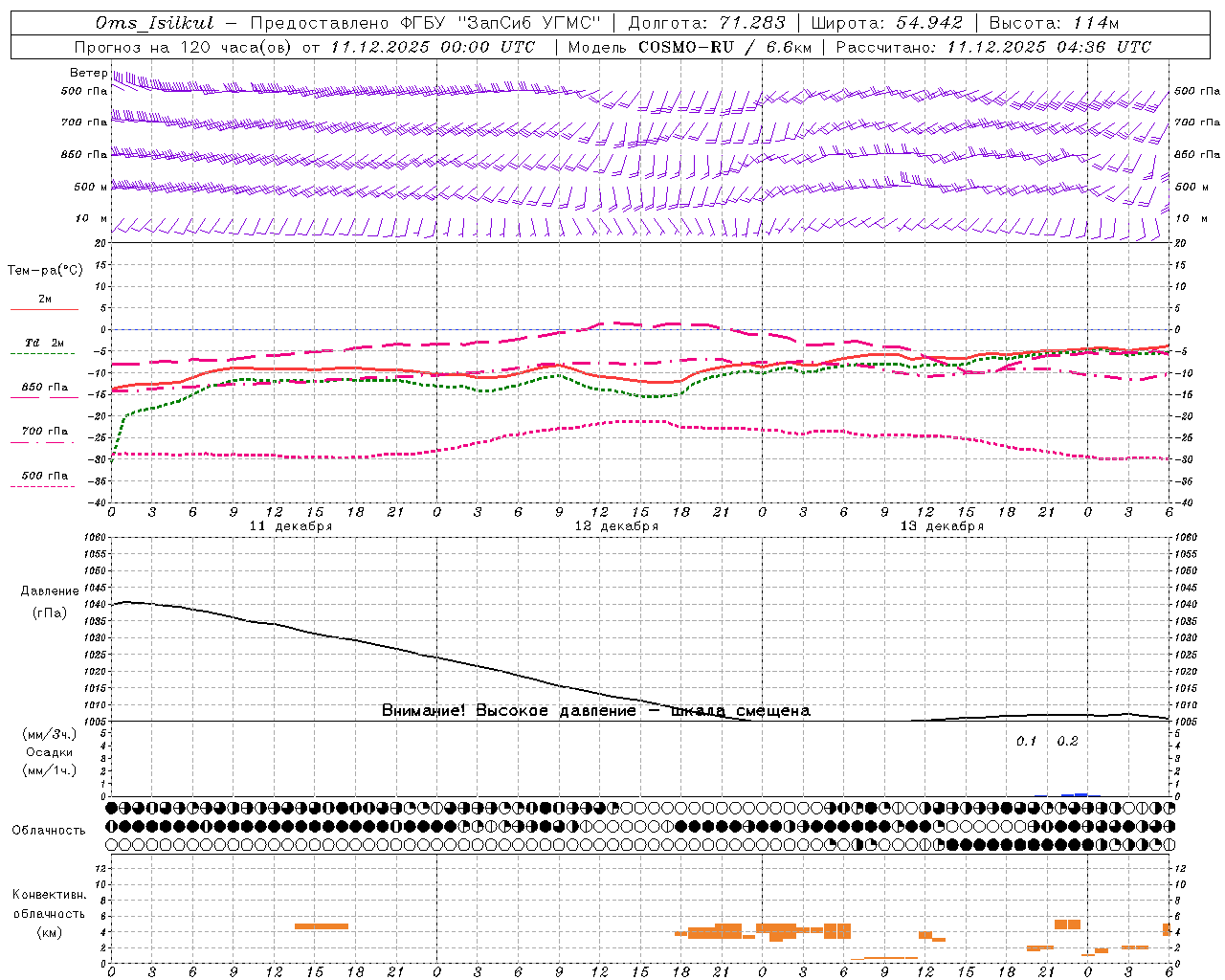Click the red 850 гПа temperature legend line
Viewport: 1225px width, 980px height.
click(x=44, y=398)
